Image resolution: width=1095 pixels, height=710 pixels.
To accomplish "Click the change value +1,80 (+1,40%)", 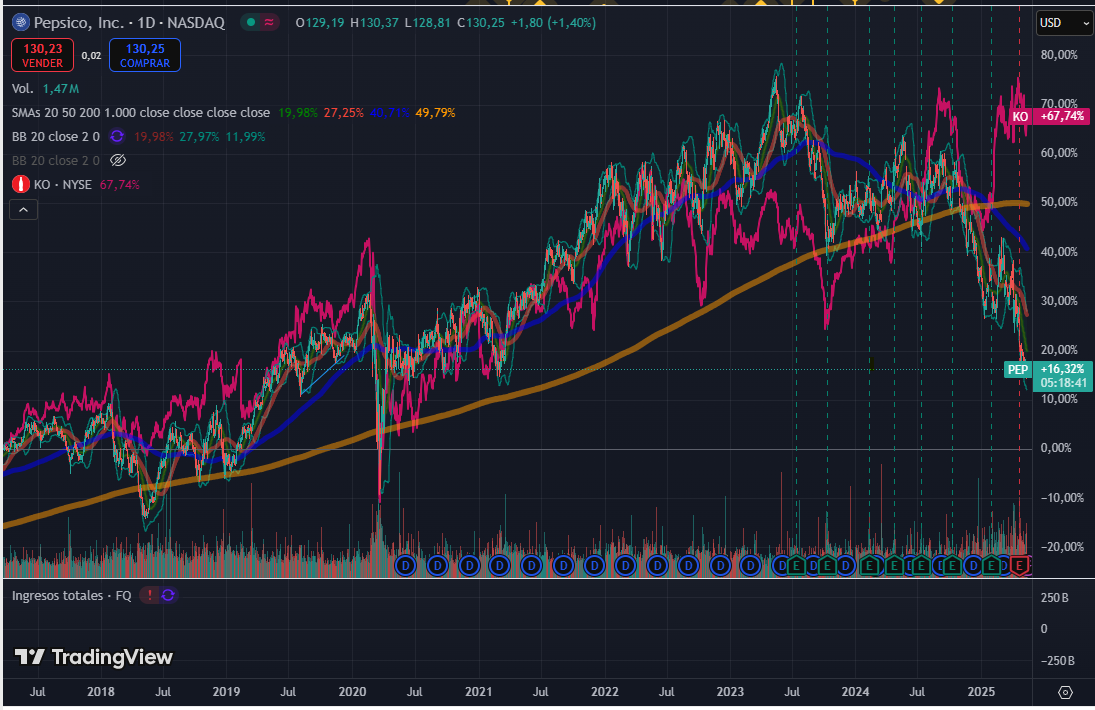I will pyautogui.click(x=553, y=23).
